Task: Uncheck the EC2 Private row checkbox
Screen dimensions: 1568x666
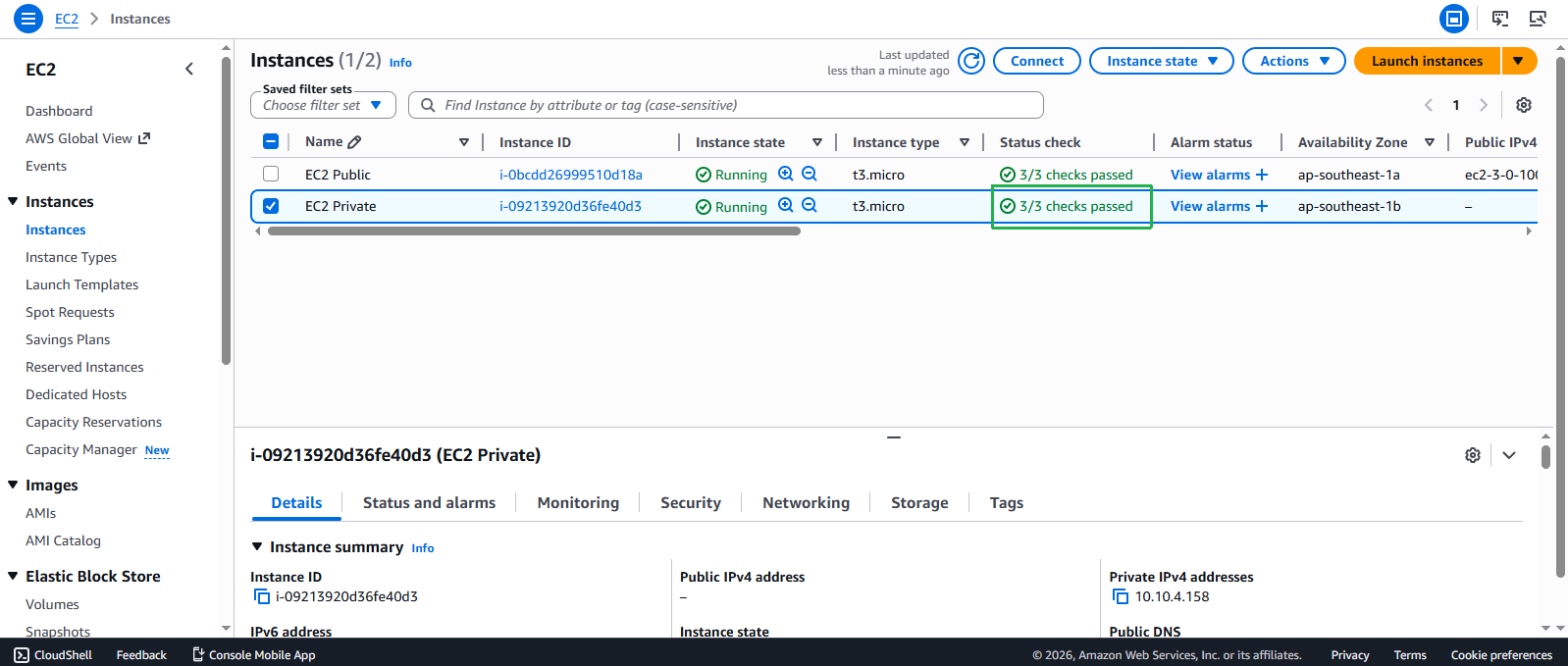Action: [x=271, y=206]
